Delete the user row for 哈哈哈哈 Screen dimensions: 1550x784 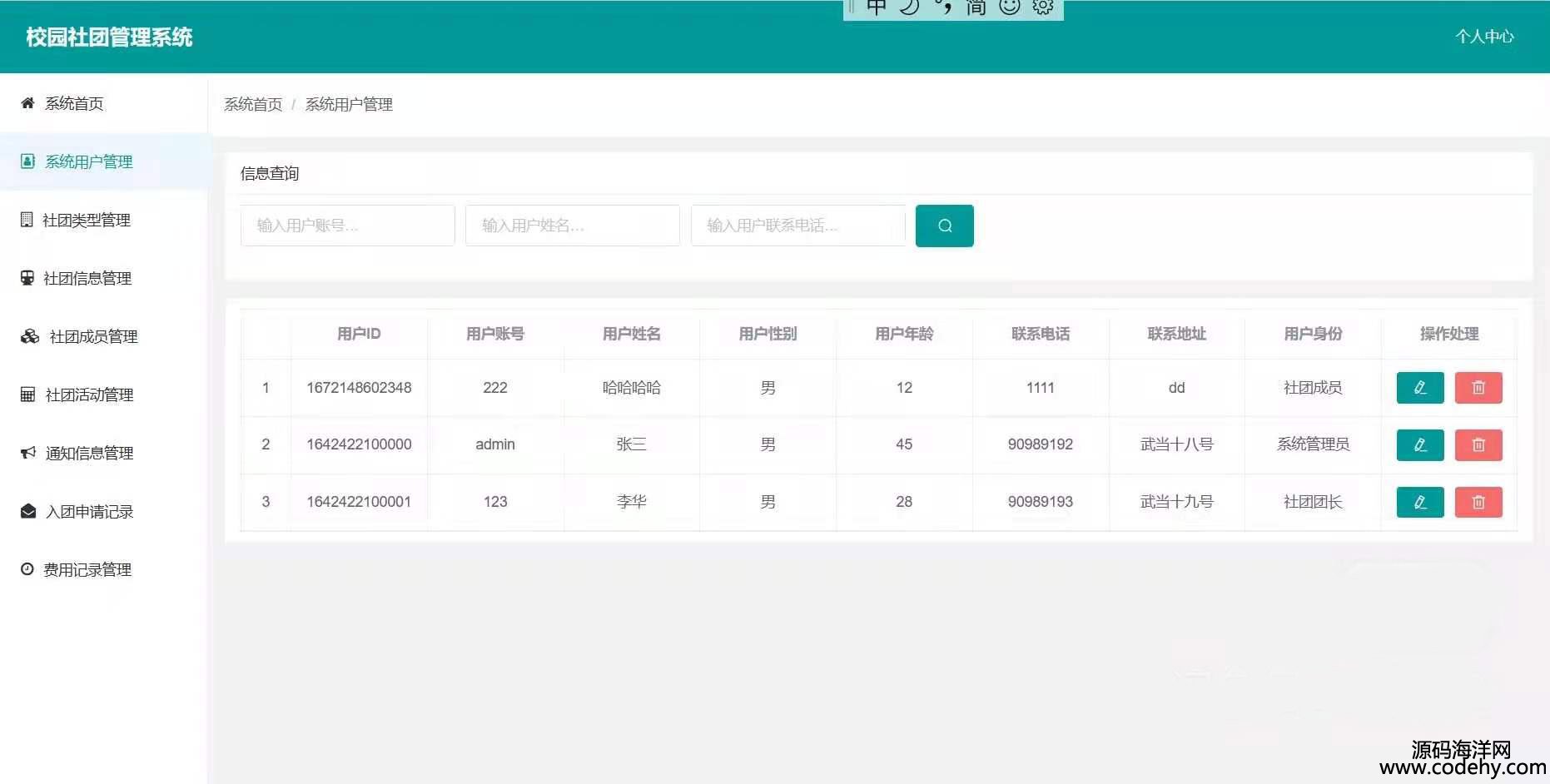[1478, 388]
